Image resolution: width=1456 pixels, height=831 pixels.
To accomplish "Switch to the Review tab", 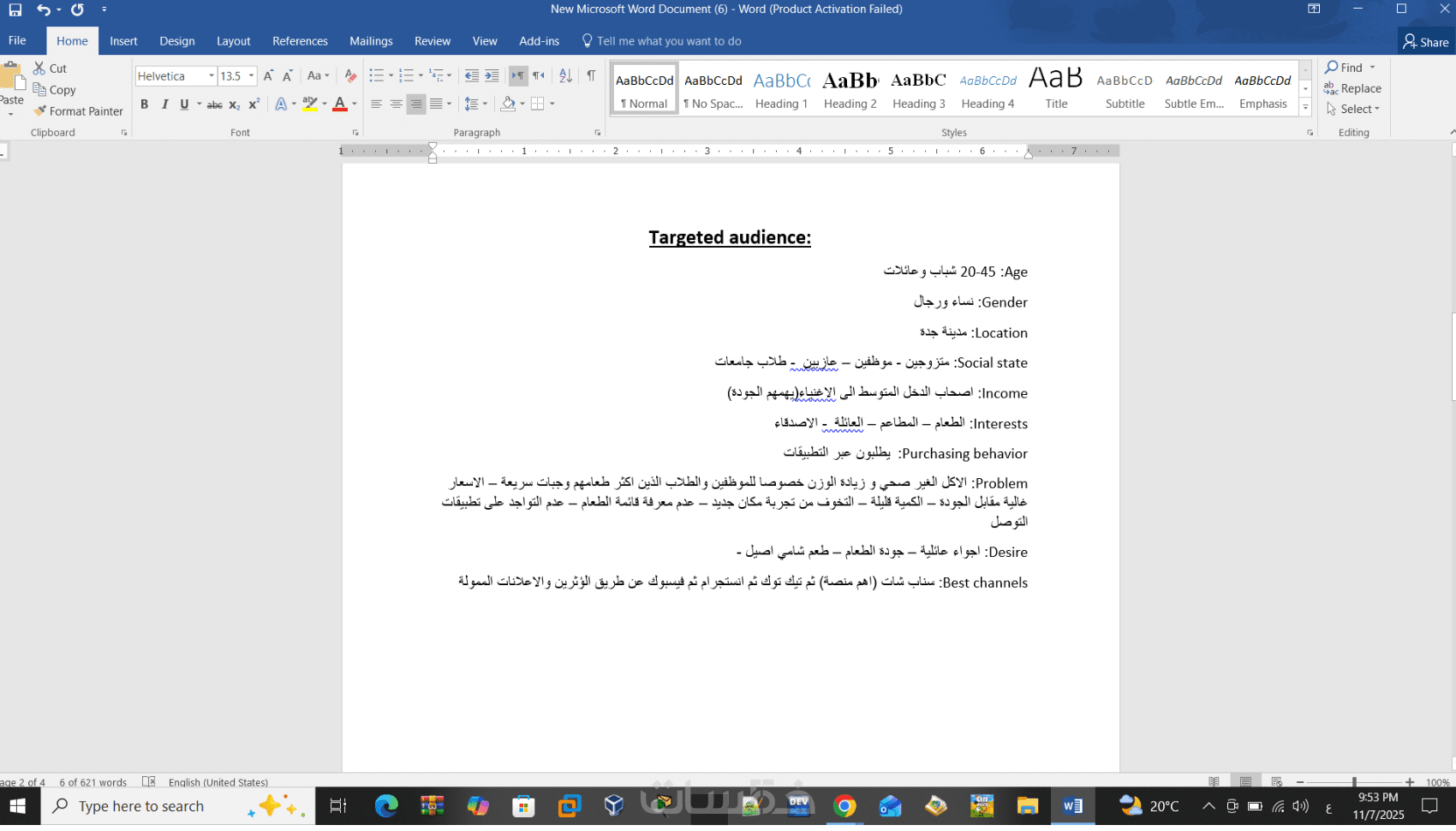I will click(433, 41).
